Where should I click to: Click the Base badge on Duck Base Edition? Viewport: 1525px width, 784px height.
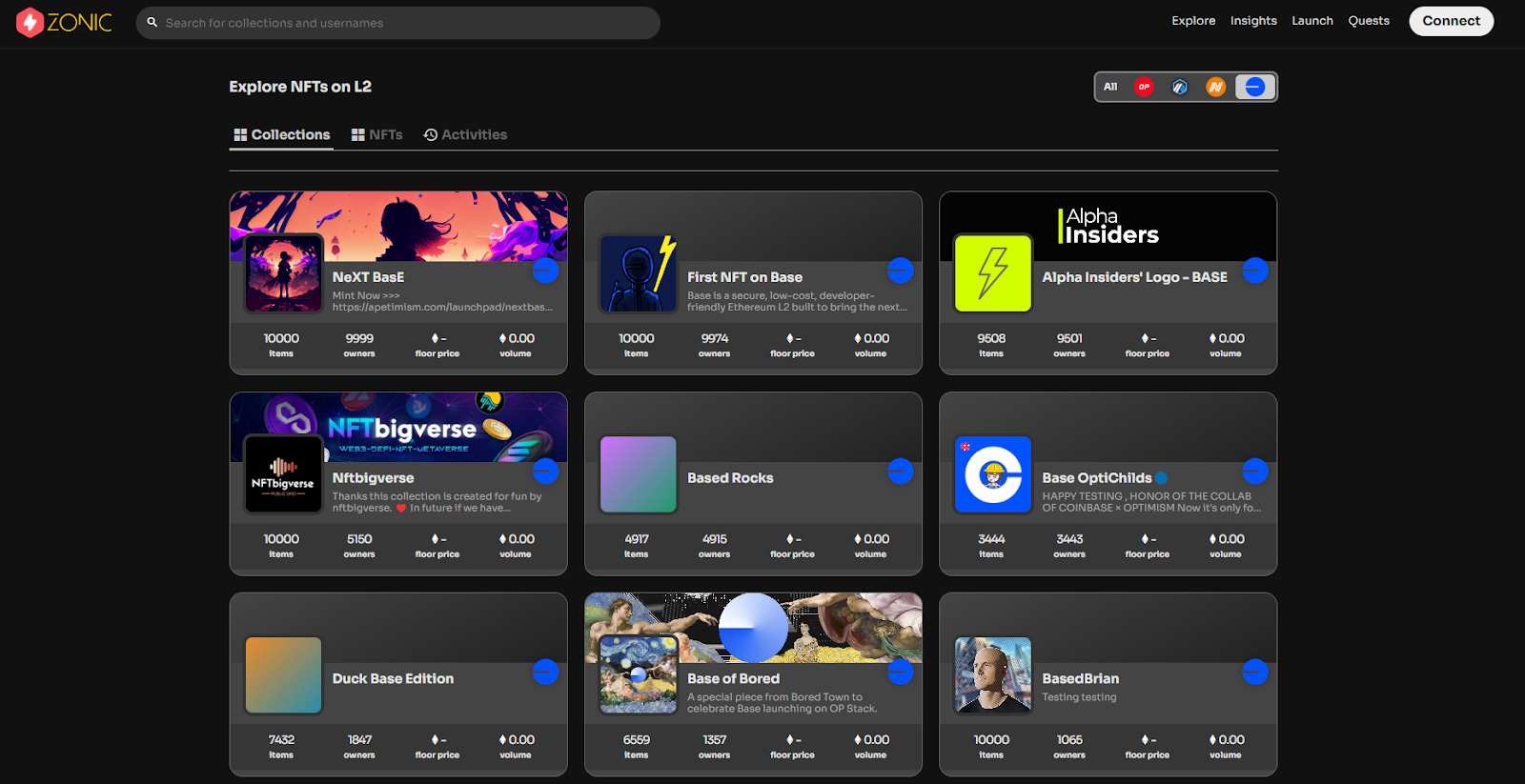tap(545, 673)
